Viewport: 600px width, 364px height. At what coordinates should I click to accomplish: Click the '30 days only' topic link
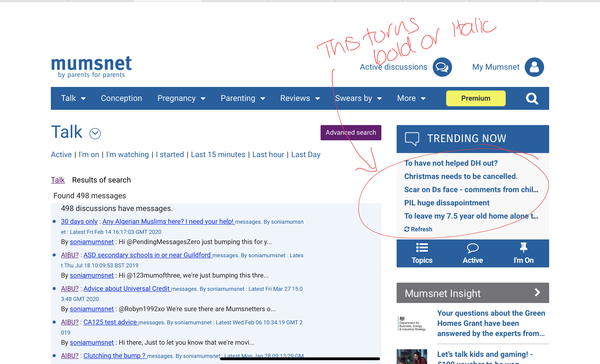tap(79, 222)
